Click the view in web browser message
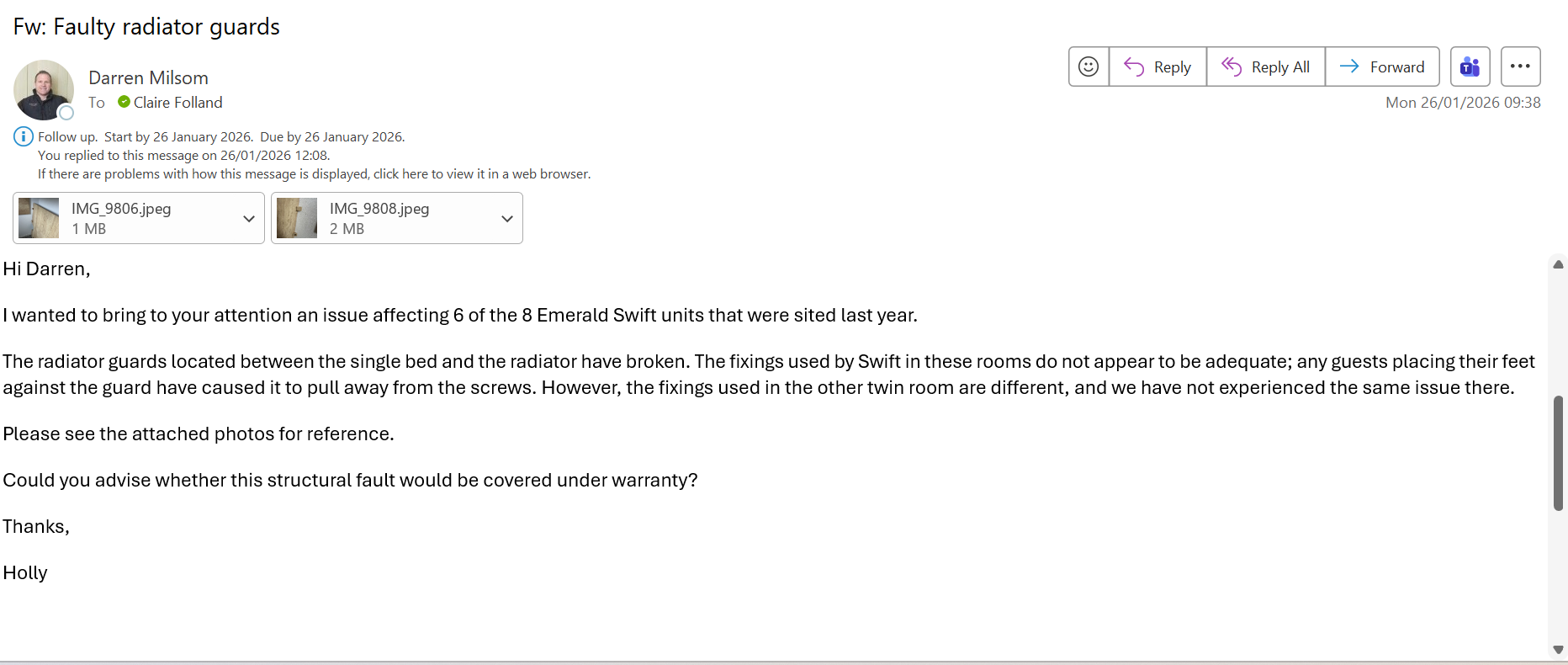This screenshot has height=665, width=1568. pos(314,174)
